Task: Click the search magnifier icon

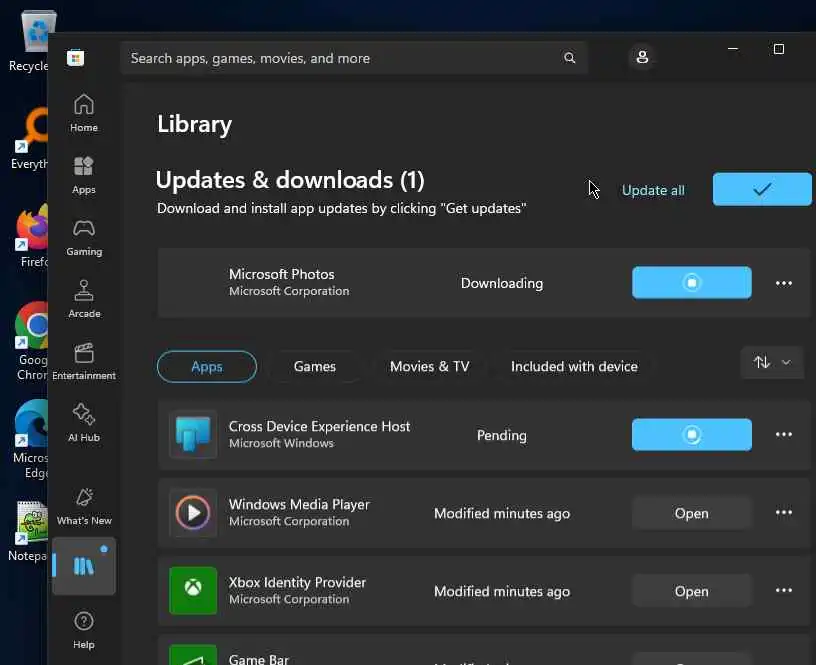Action: pos(570,58)
